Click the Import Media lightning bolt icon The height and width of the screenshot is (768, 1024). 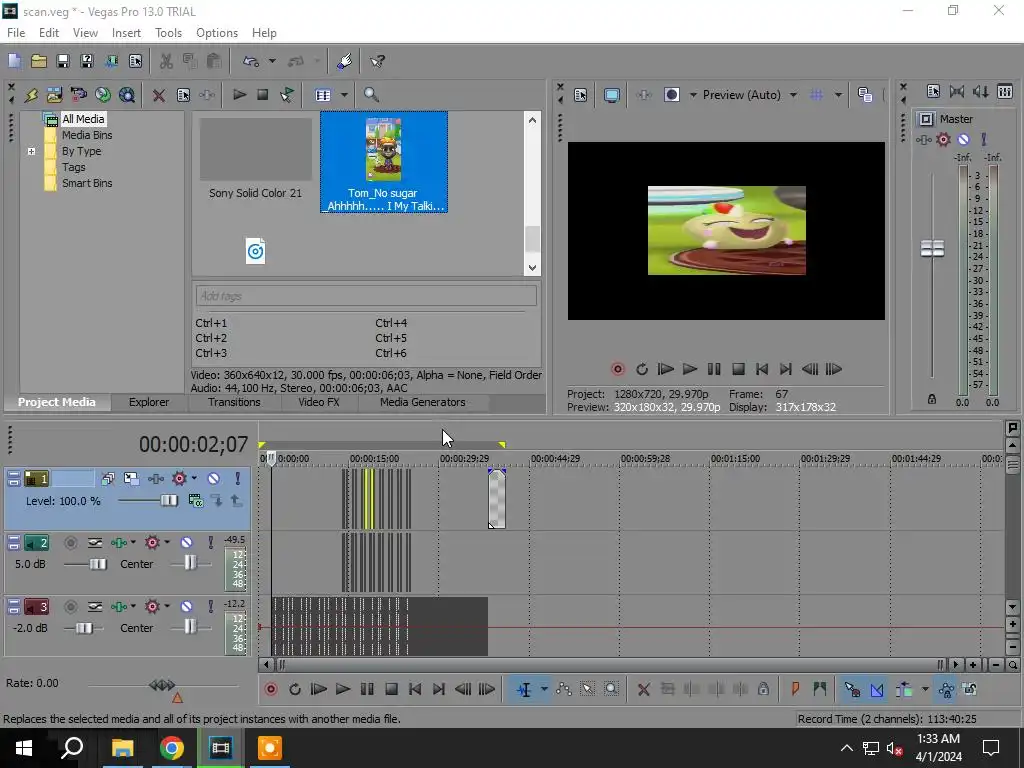coord(31,95)
